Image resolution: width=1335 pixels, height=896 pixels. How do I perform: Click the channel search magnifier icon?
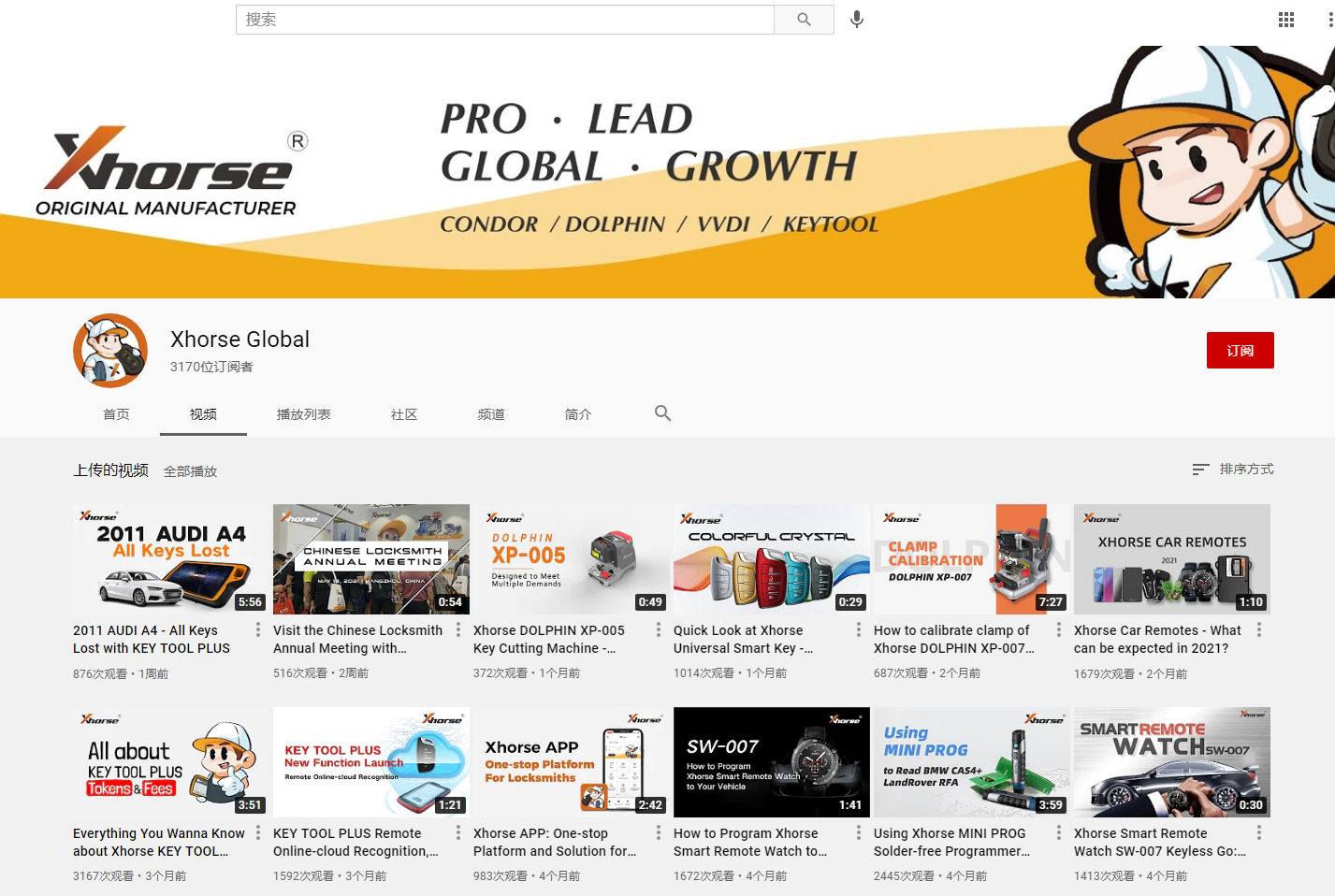pos(662,413)
